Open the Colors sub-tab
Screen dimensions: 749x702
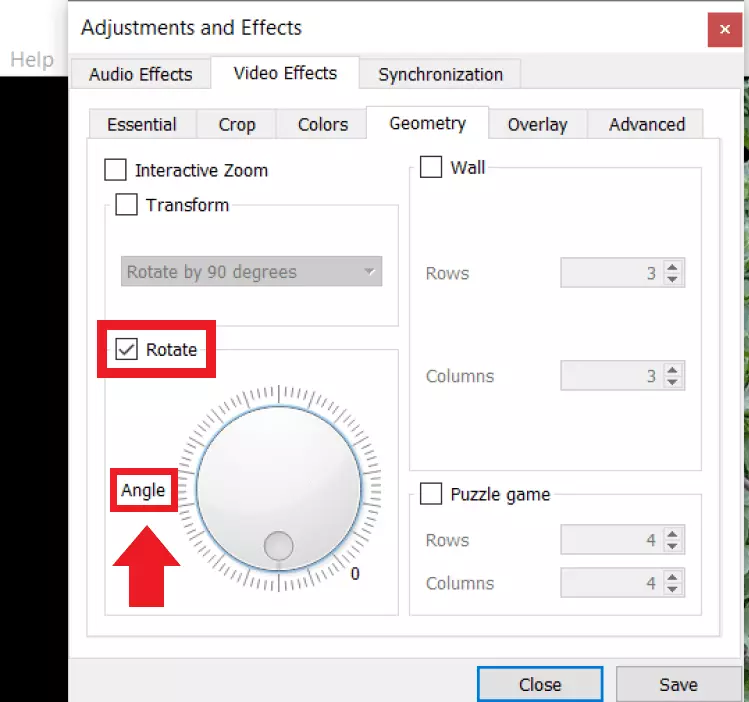click(x=323, y=125)
